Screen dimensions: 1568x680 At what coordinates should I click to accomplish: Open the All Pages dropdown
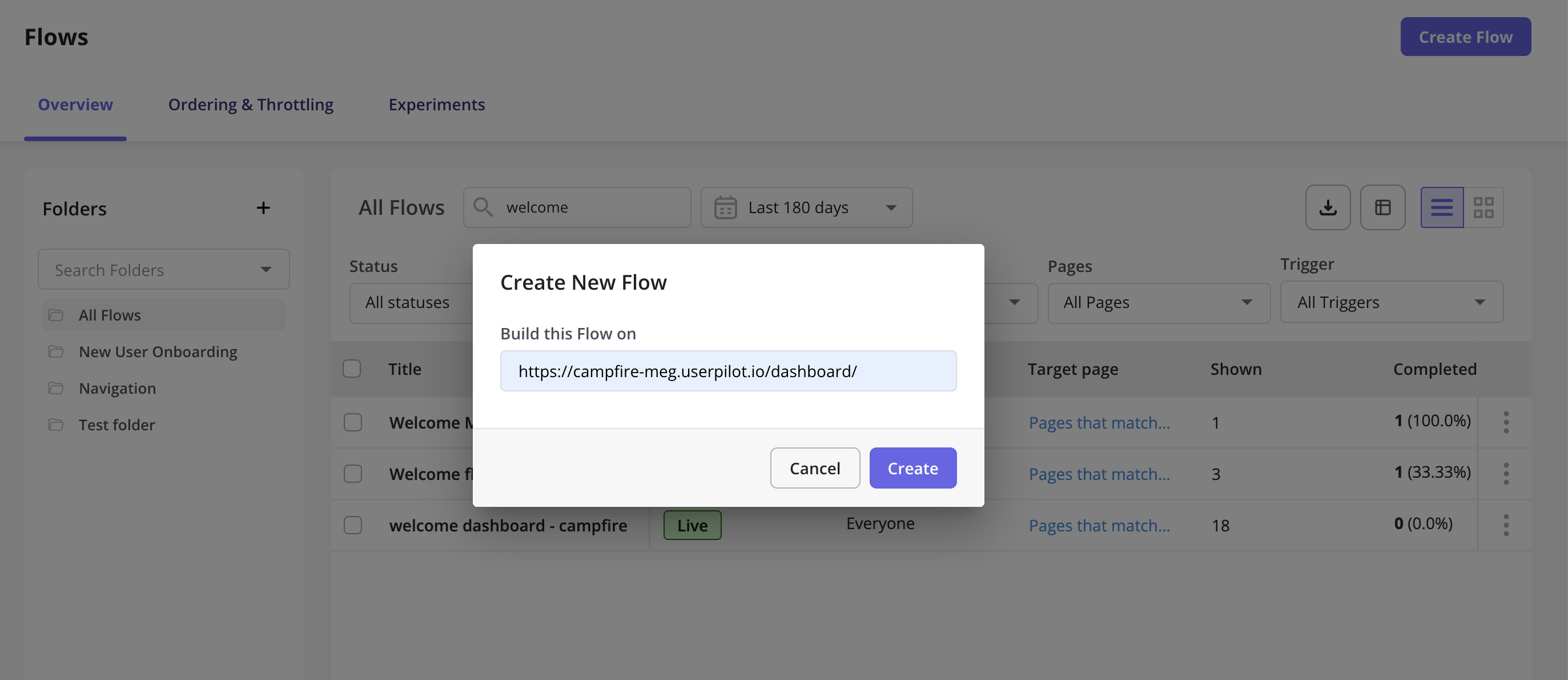pos(1159,303)
